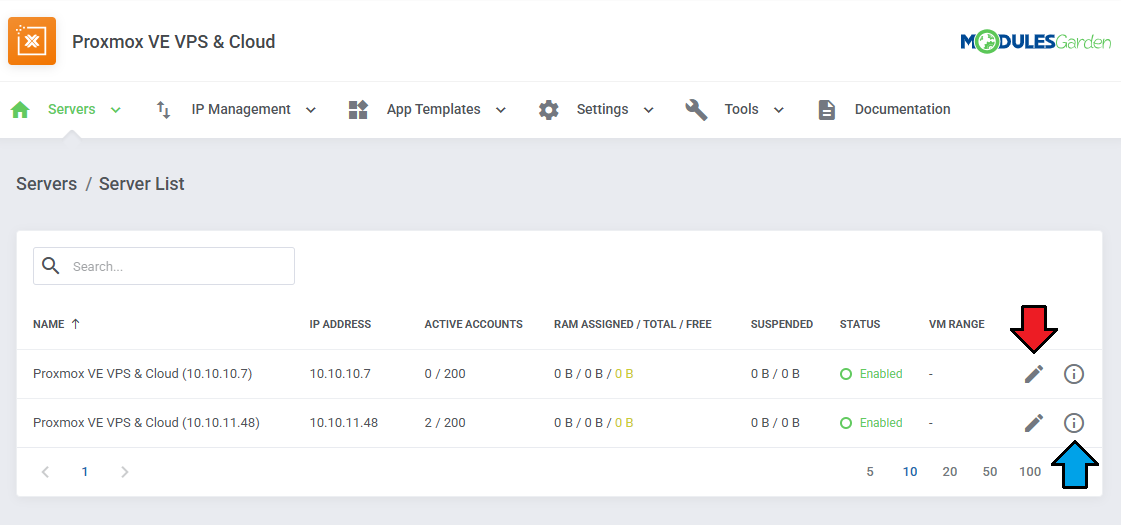This screenshot has height=525, width=1121.
Task: Click the Tools wrench icon
Action: coord(696,109)
